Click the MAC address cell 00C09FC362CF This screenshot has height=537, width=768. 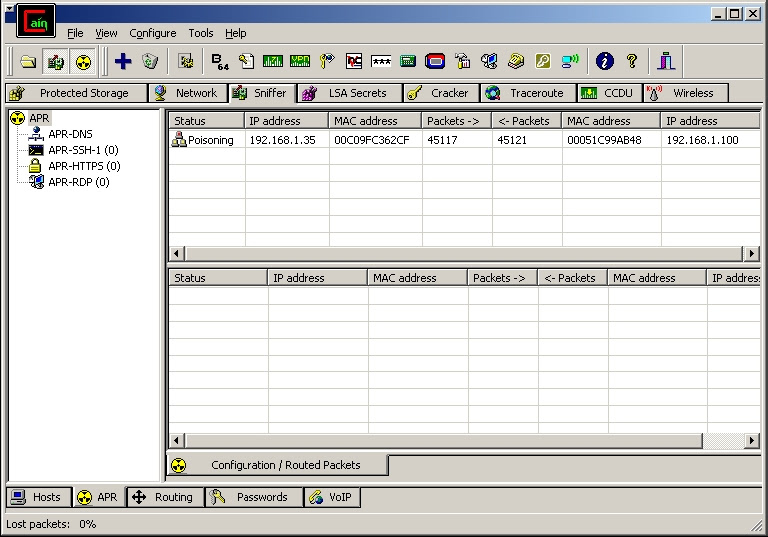click(372, 140)
